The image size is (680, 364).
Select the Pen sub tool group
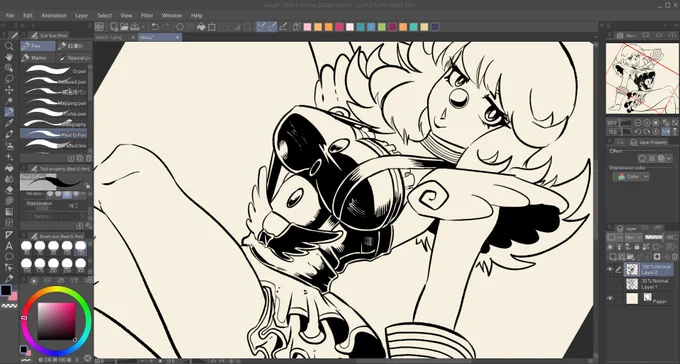[x=38, y=46]
